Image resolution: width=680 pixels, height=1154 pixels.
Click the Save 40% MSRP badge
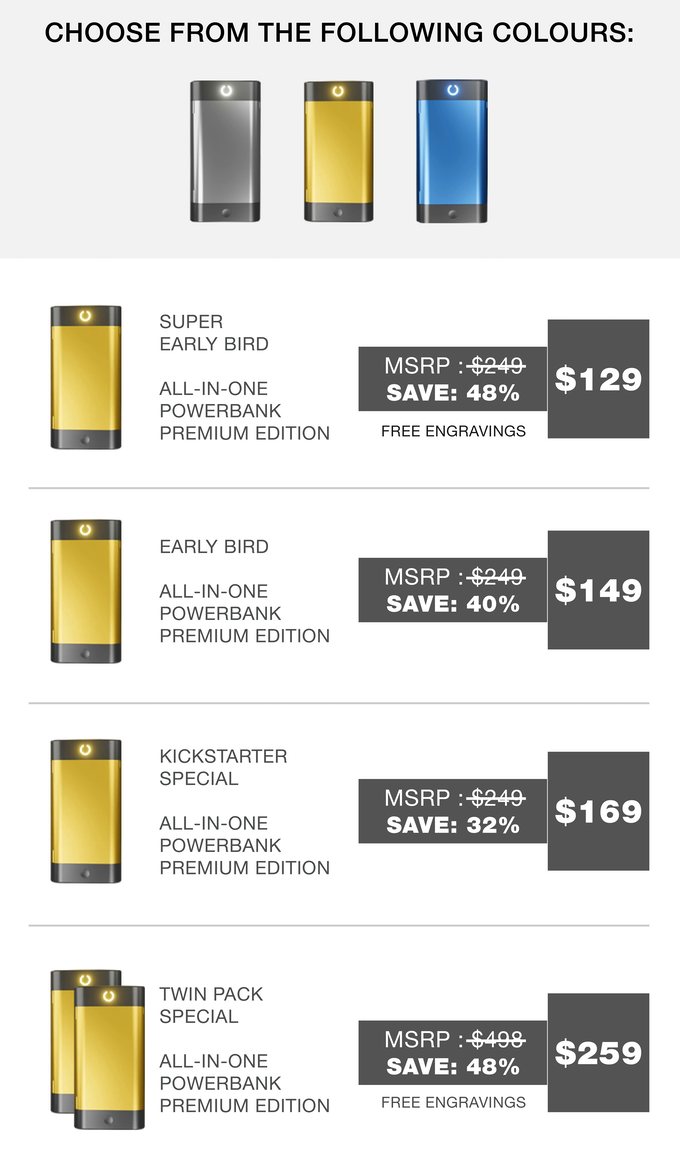pos(453,590)
